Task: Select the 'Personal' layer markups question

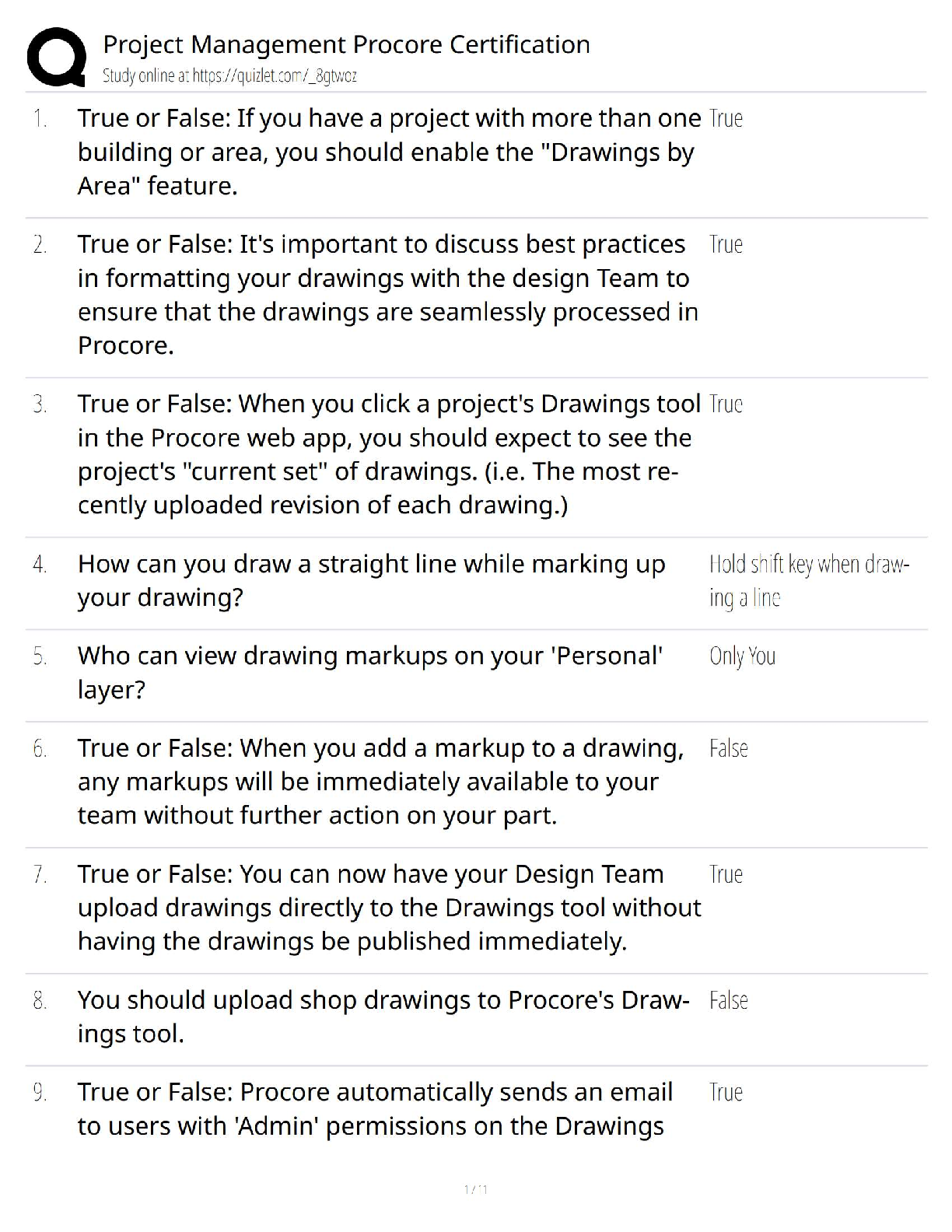Action: pos(369,673)
